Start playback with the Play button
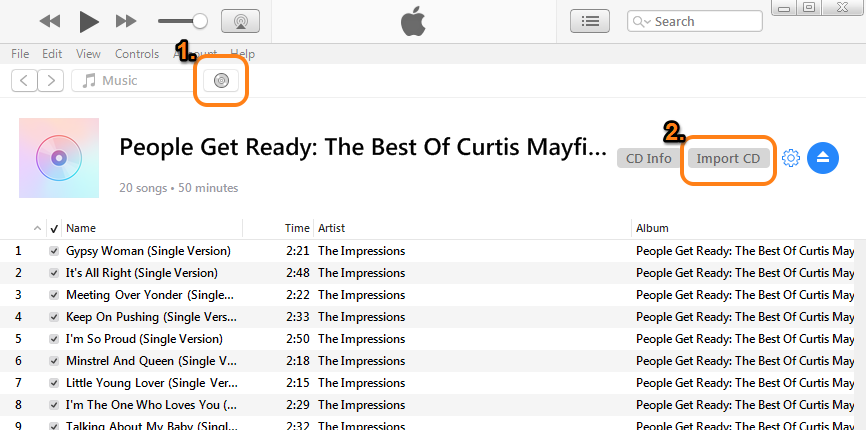The width and height of the screenshot is (866, 430). point(89,22)
